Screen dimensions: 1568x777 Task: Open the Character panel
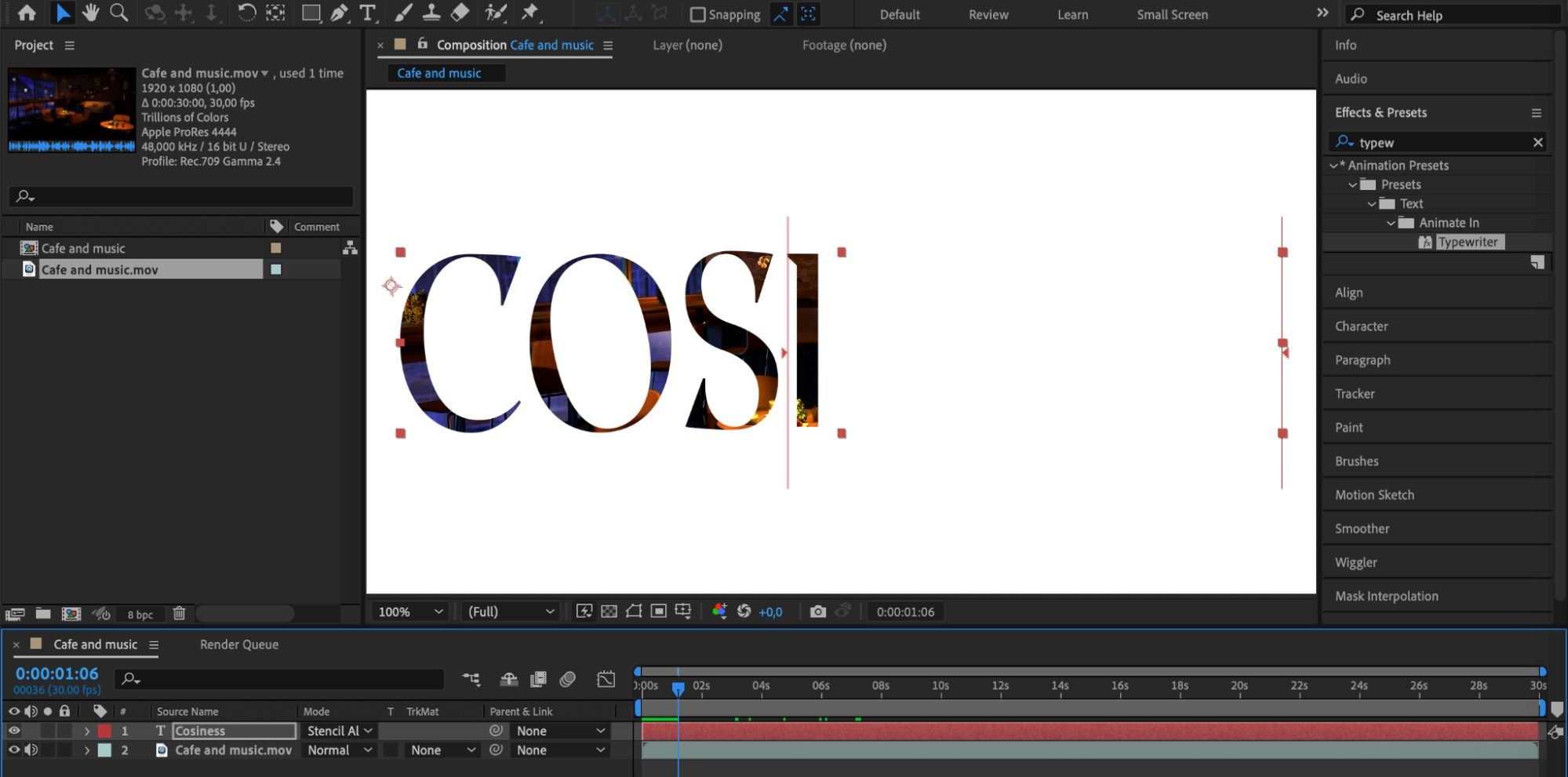(x=1361, y=326)
